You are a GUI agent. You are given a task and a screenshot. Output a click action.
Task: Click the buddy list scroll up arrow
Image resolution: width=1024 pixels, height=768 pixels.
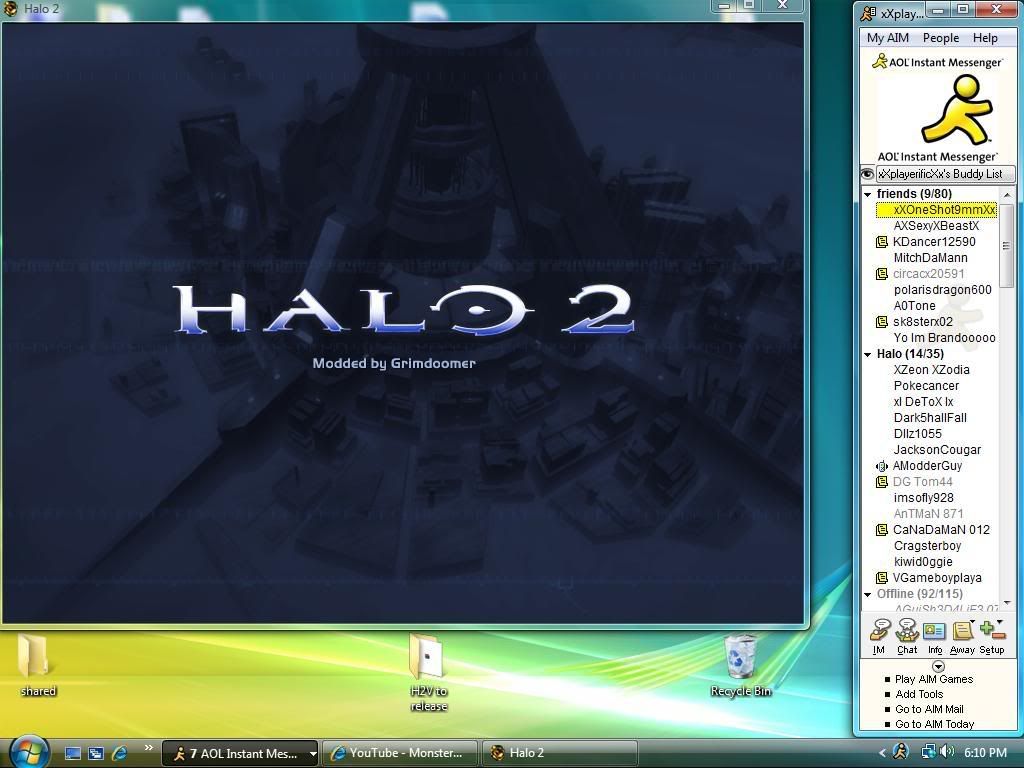pyautogui.click(x=1006, y=195)
